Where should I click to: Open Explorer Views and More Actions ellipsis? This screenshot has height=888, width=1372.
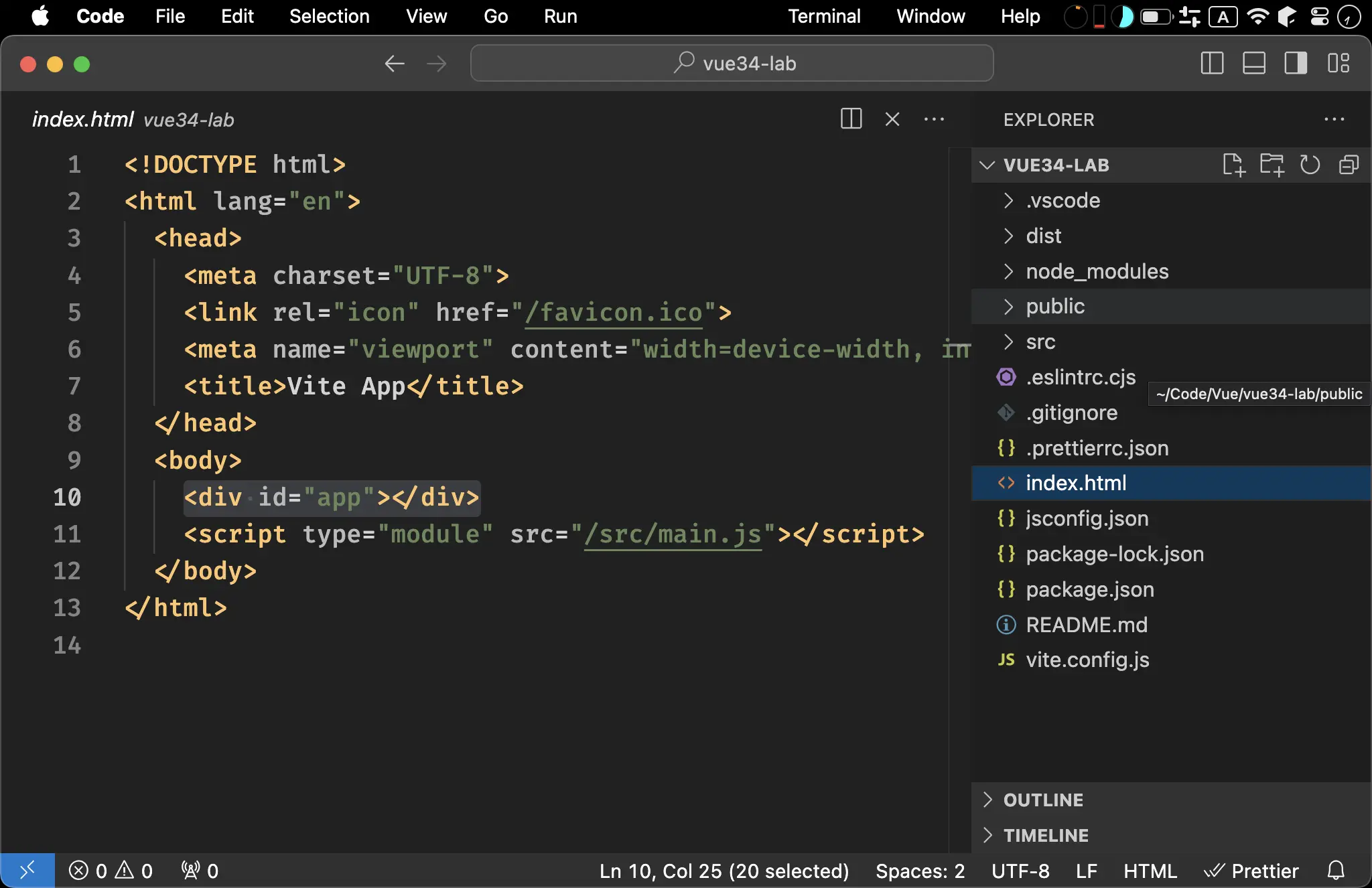pos(1334,119)
